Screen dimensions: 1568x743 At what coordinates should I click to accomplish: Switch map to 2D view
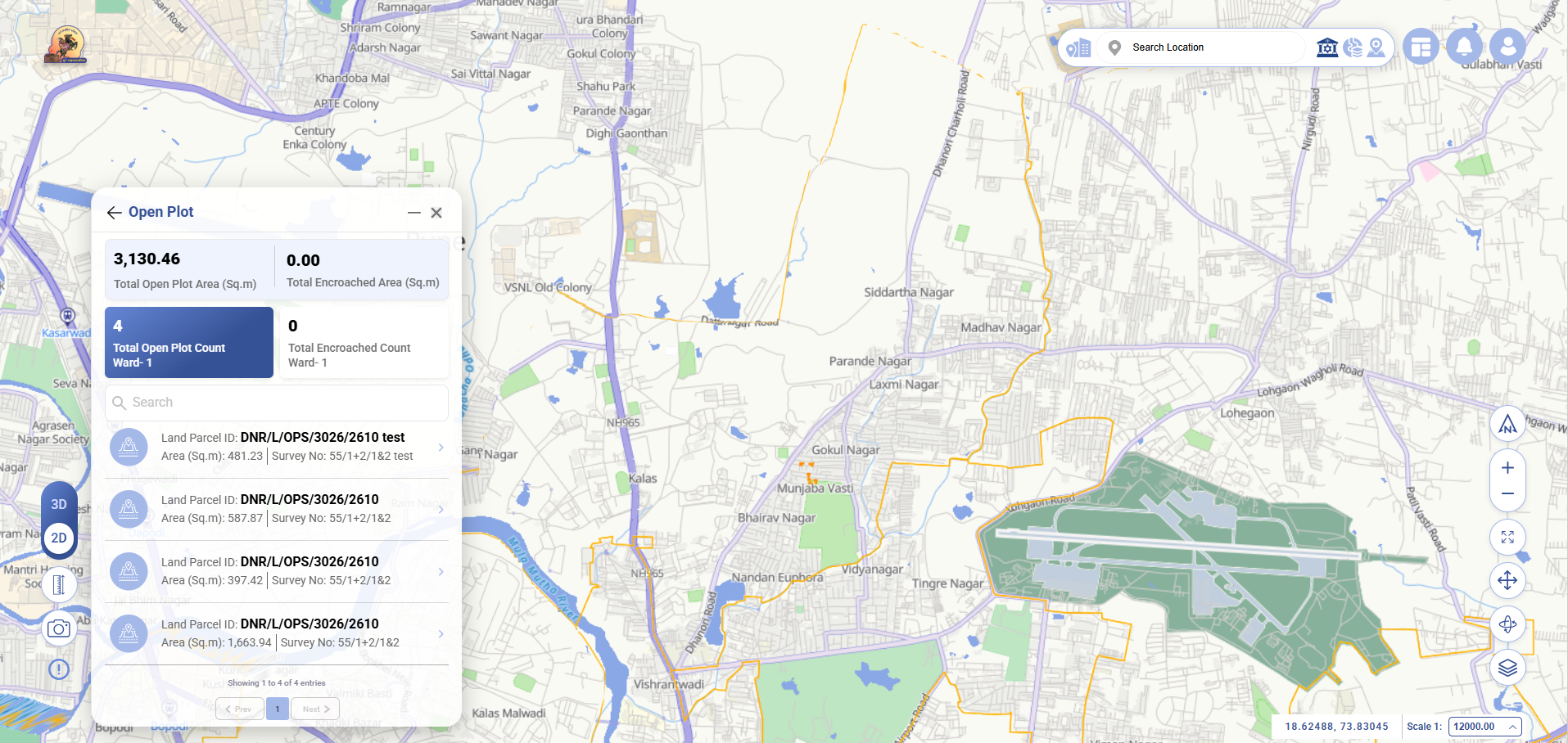[59, 538]
